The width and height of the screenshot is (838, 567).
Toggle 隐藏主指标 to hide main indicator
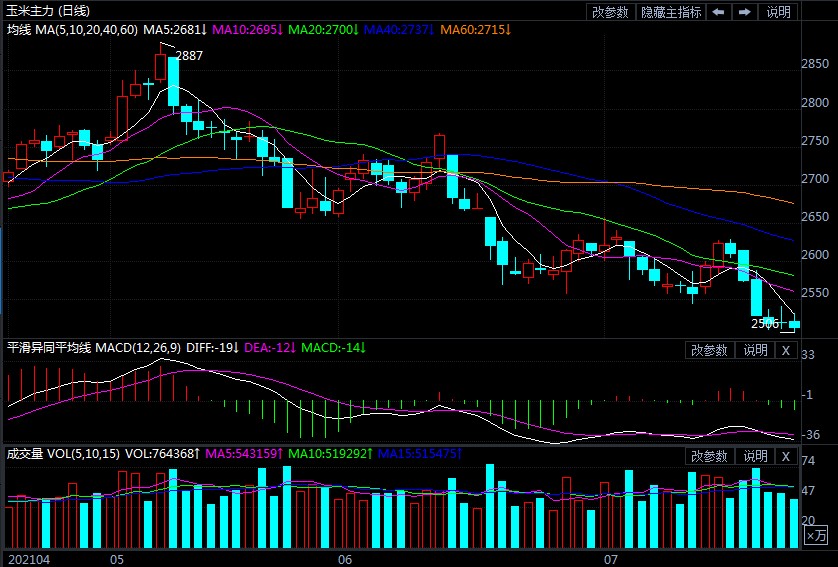(670, 12)
